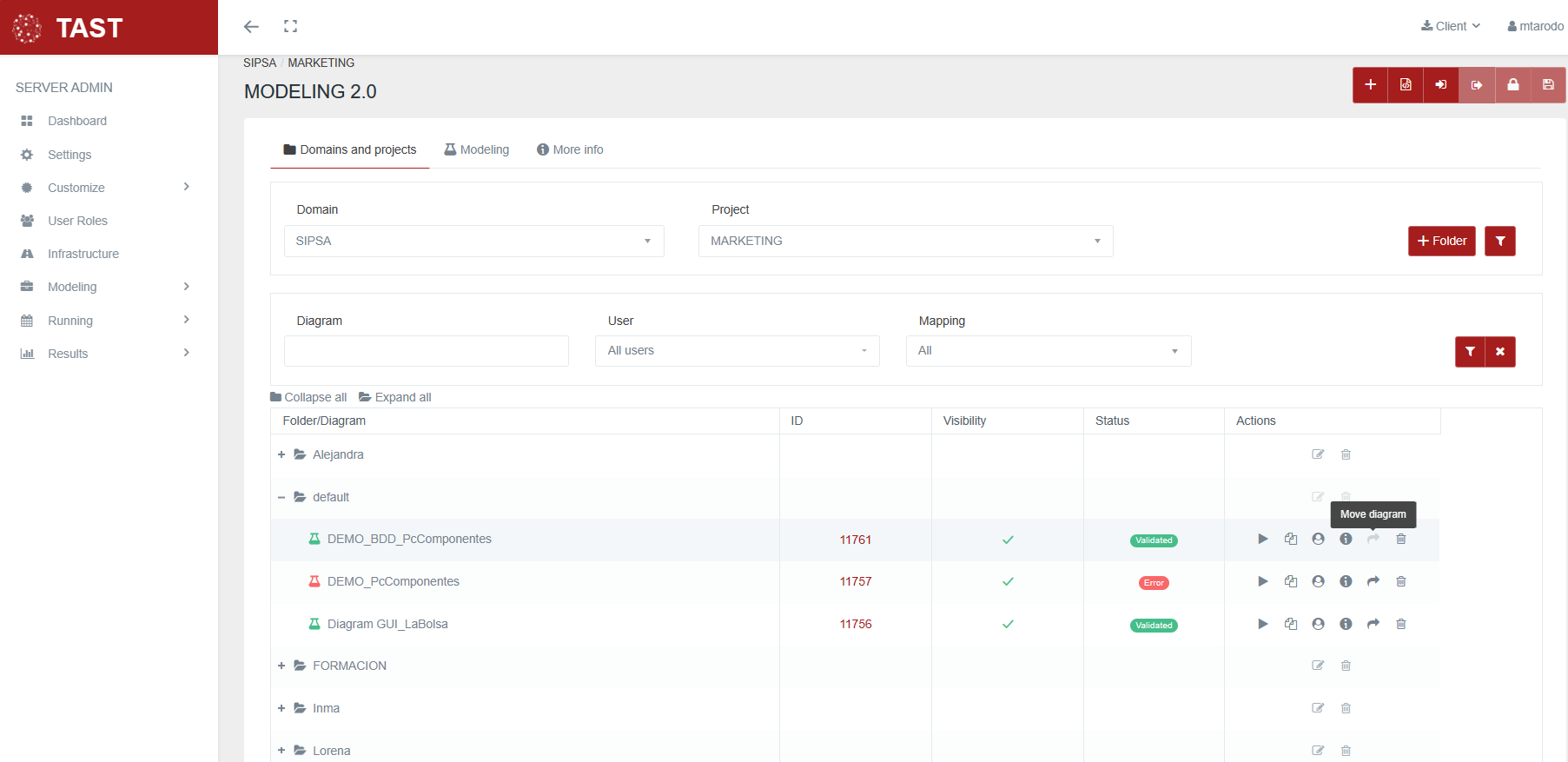Focus the Diagram search input field

(426, 351)
